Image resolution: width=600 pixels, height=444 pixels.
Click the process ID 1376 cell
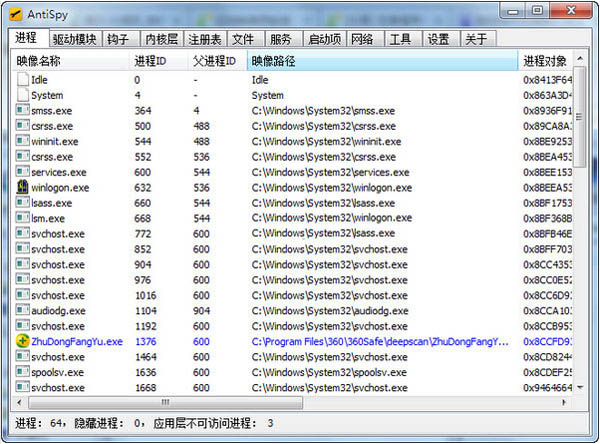pyautogui.click(x=146, y=341)
